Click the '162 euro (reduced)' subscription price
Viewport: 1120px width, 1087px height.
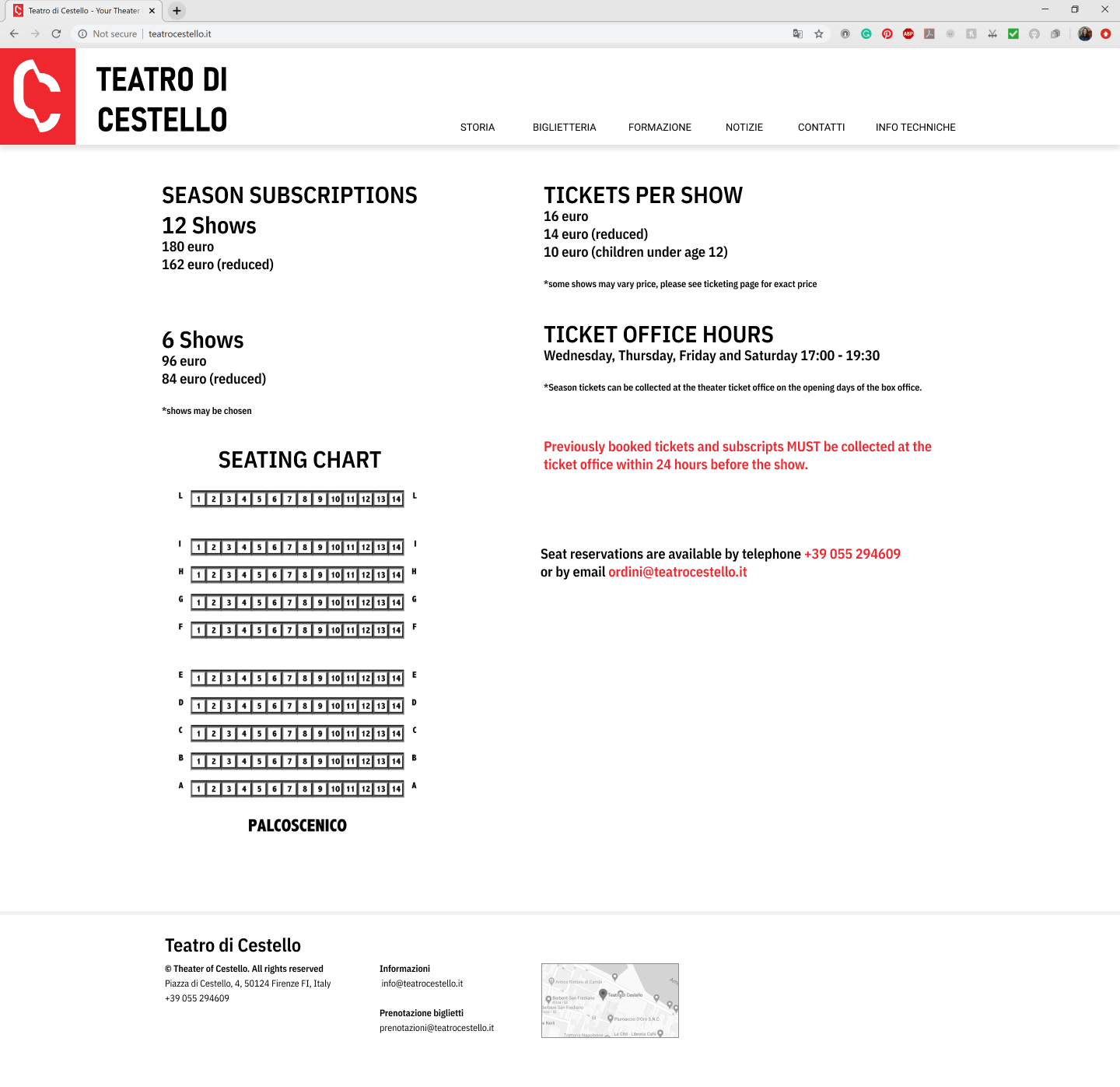pyautogui.click(x=218, y=265)
